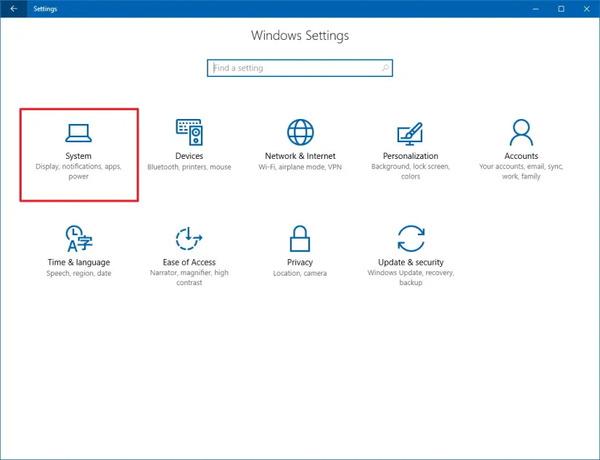Click the 'Windows Settings' heading
This screenshot has height=460, width=600.
click(x=300, y=36)
